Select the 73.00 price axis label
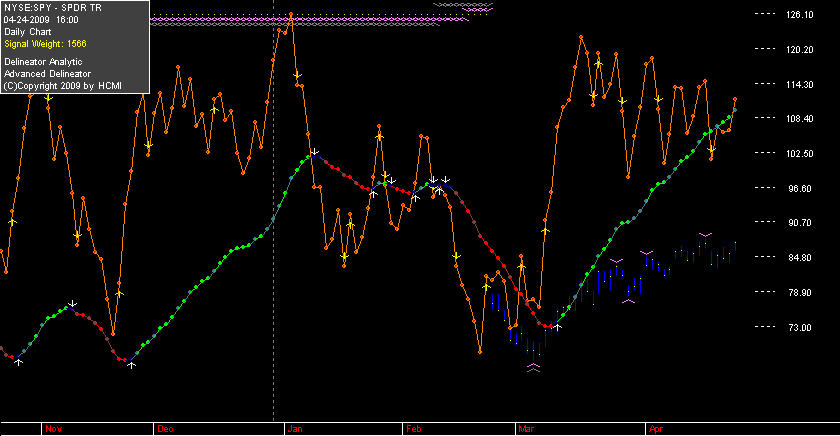The height and width of the screenshot is (436, 840). [800, 327]
